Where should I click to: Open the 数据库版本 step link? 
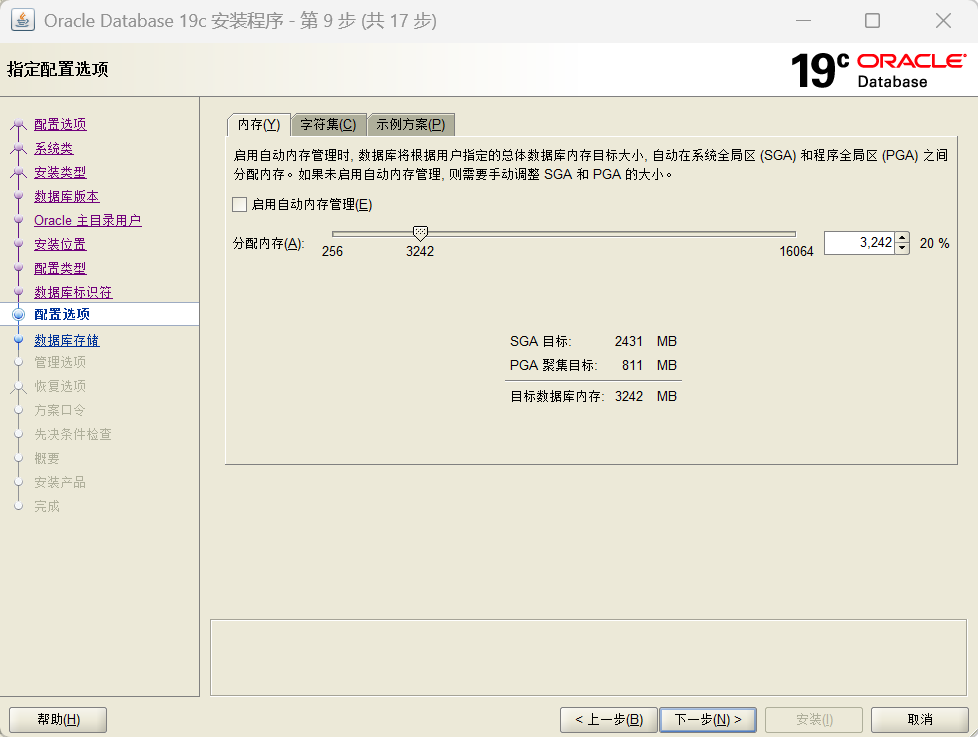pos(67,196)
